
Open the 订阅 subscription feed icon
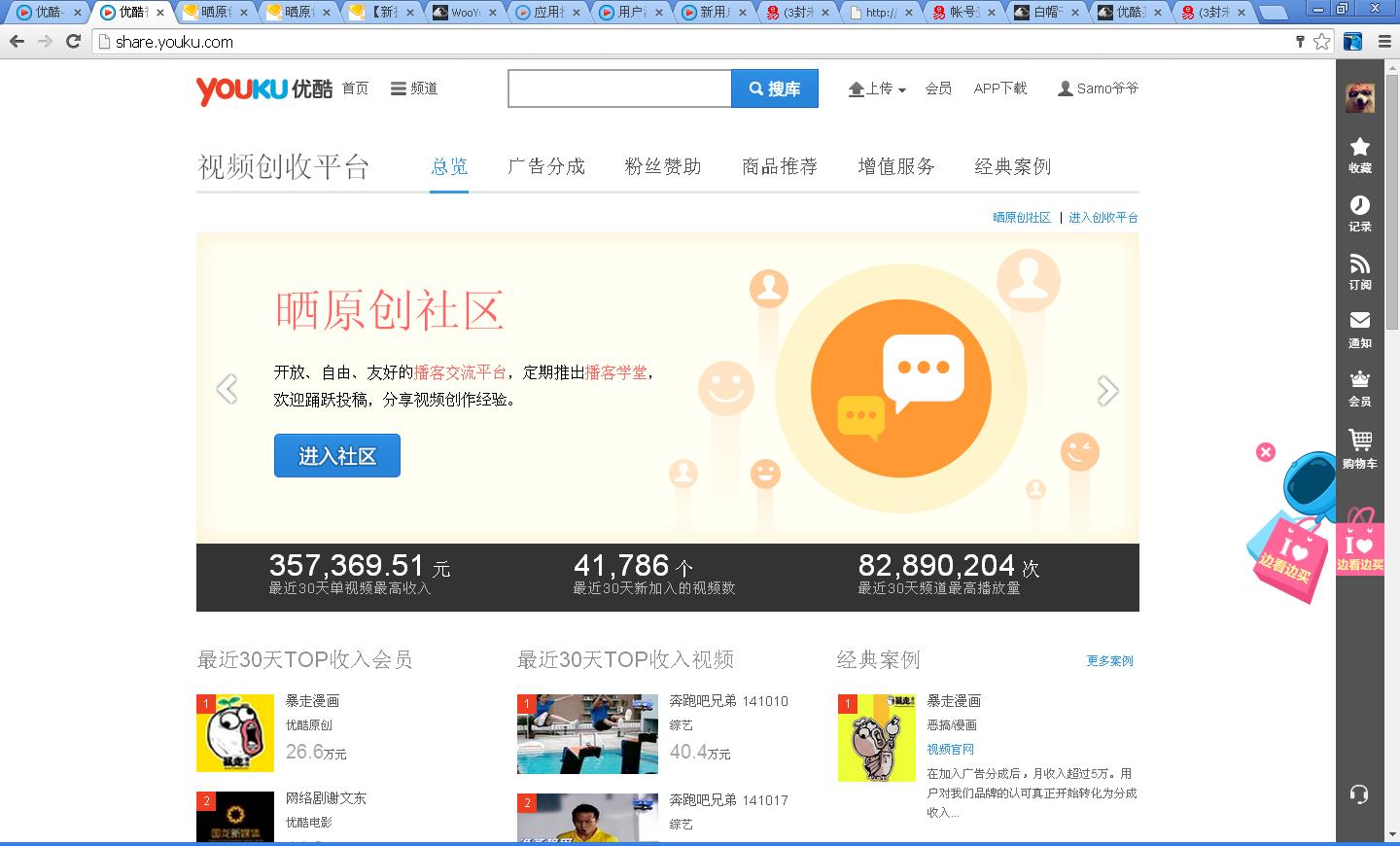1359,271
